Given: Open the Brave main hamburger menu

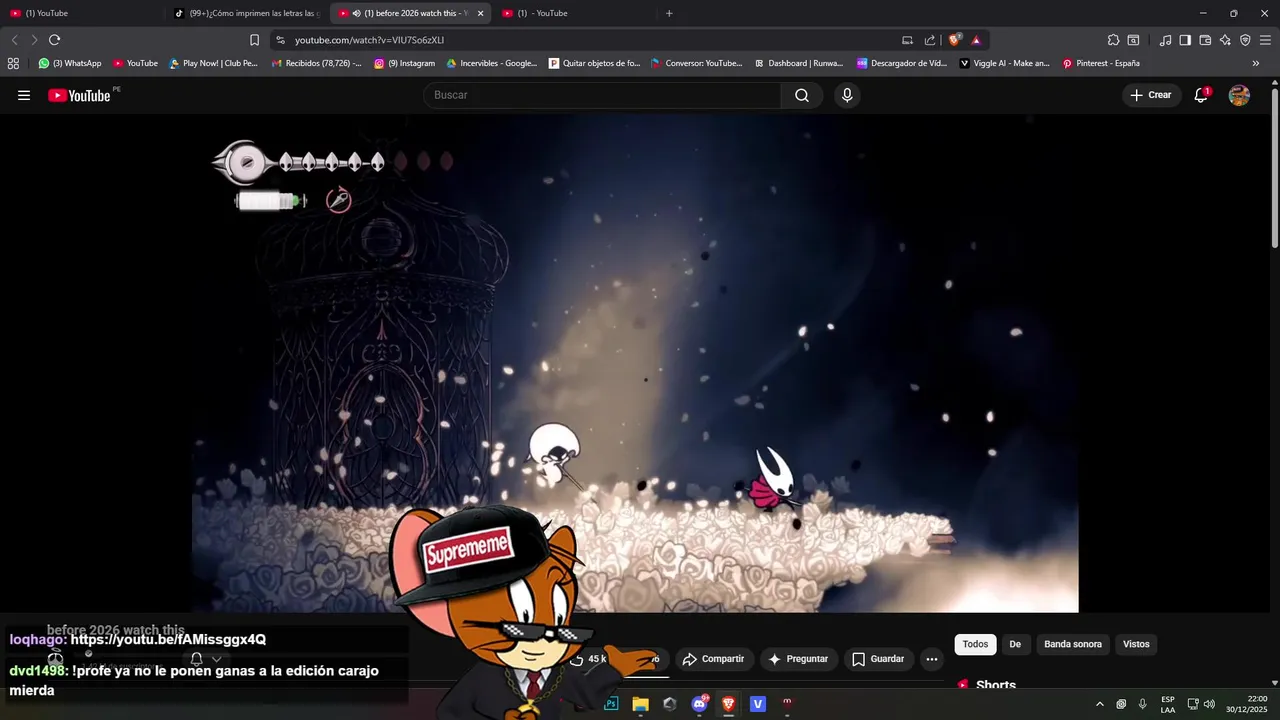Looking at the screenshot, I should point(1265,40).
